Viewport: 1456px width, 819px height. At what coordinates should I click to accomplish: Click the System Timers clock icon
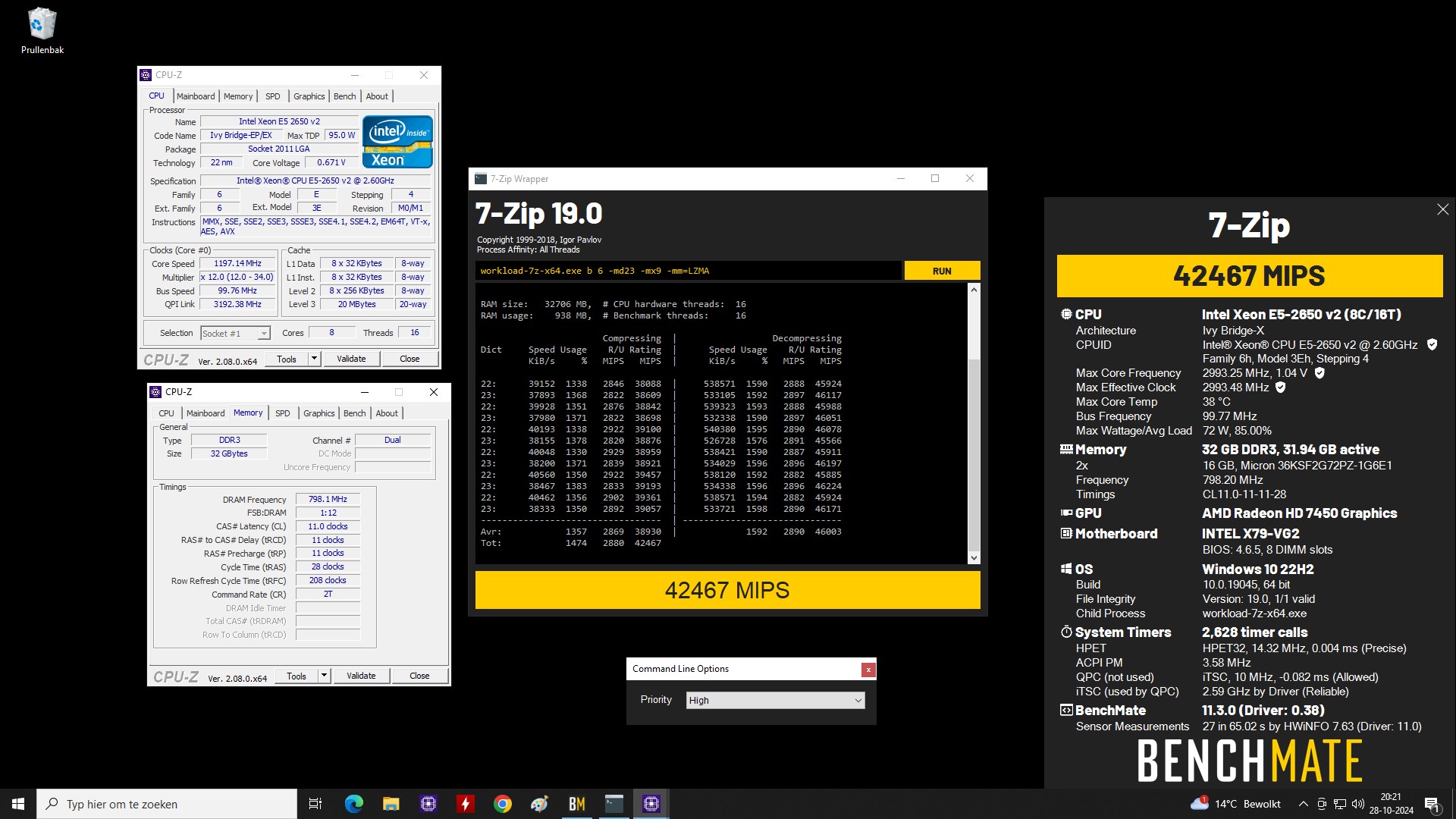pos(1066,632)
